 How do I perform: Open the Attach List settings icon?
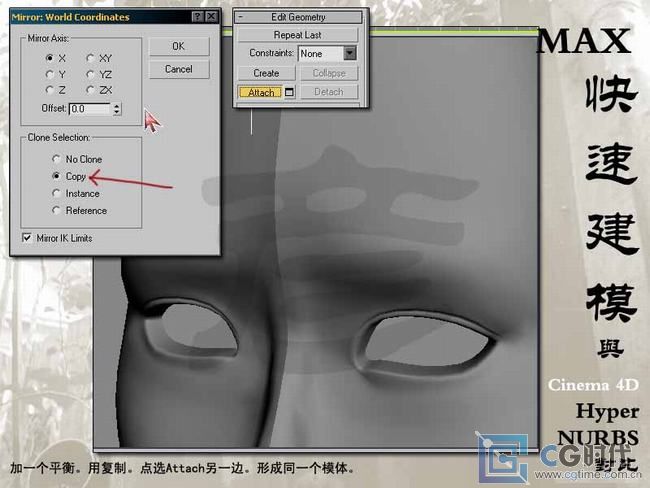tap(289, 92)
